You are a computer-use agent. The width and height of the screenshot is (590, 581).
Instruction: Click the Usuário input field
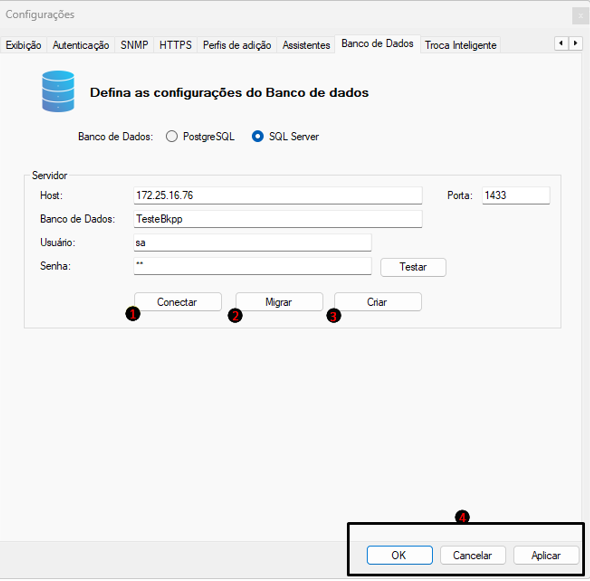(252, 242)
